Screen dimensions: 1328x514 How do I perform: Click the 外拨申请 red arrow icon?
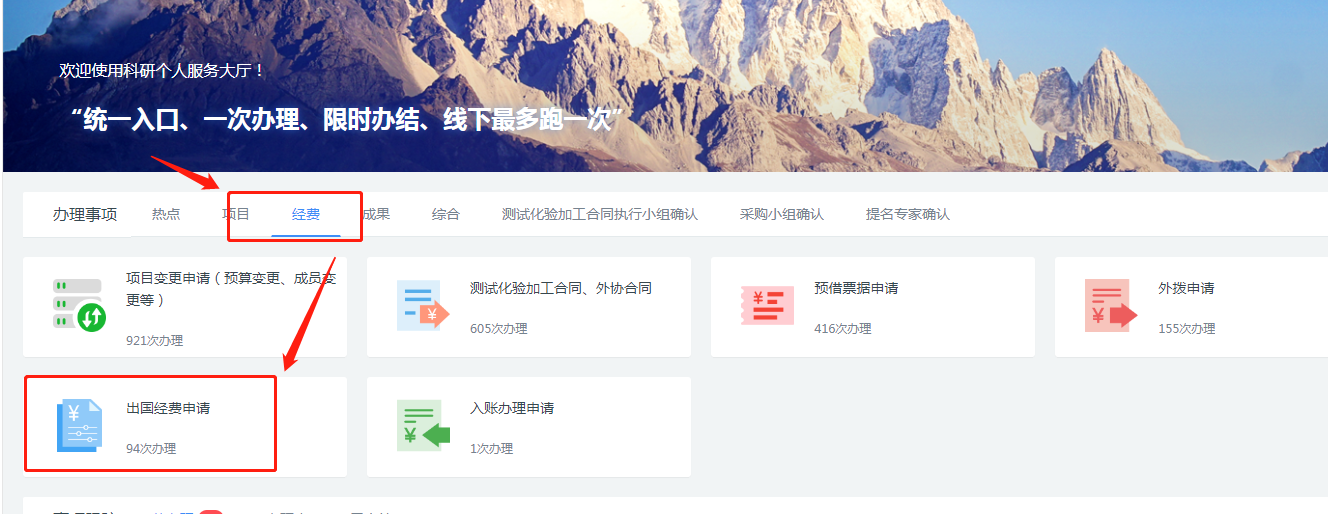point(1110,305)
